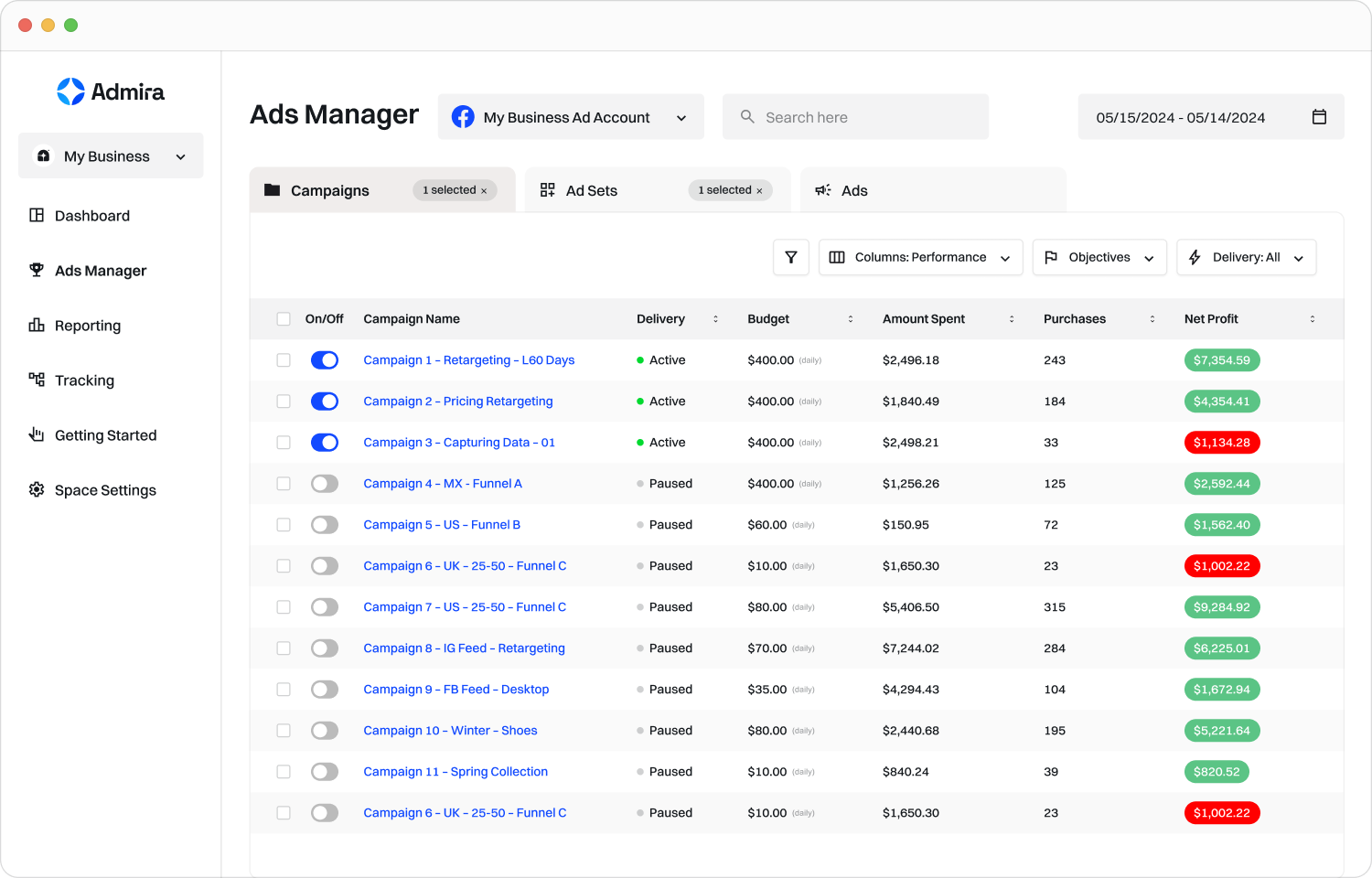Click the Admira logo icon
Screen dimensions: 1372x878
coord(70,91)
